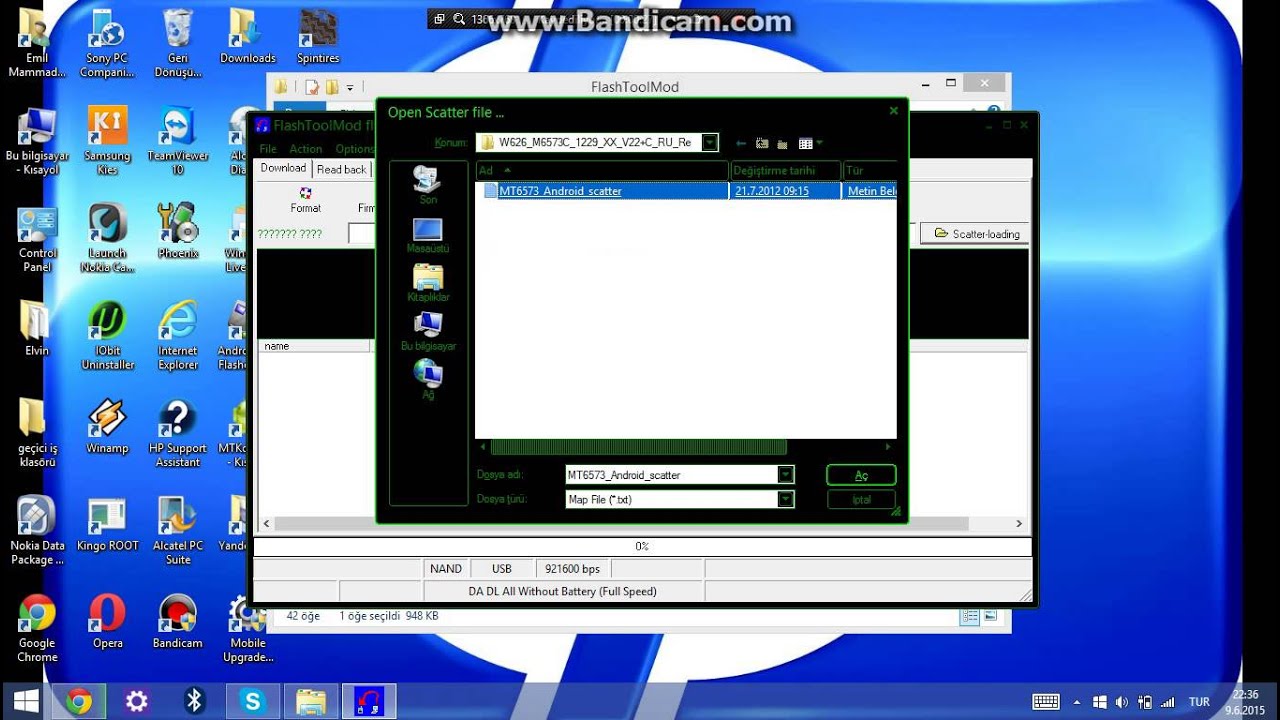This screenshot has width=1280, height=720.
Task: Sort by Değiştirme tarihi column
Action: tap(786, 171)
